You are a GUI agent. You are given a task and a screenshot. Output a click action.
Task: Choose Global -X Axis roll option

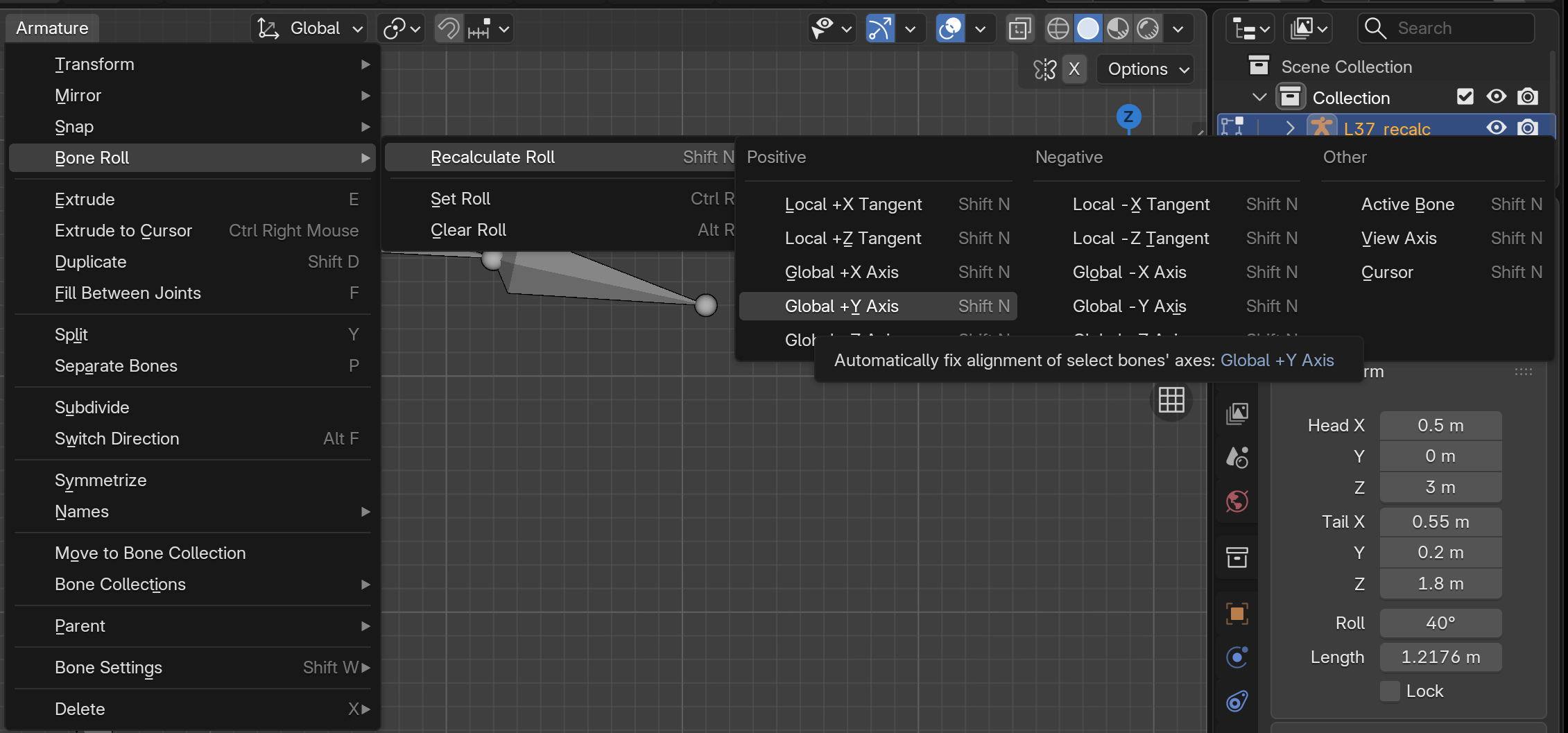pyautogui.click(x=1166, y=273)
